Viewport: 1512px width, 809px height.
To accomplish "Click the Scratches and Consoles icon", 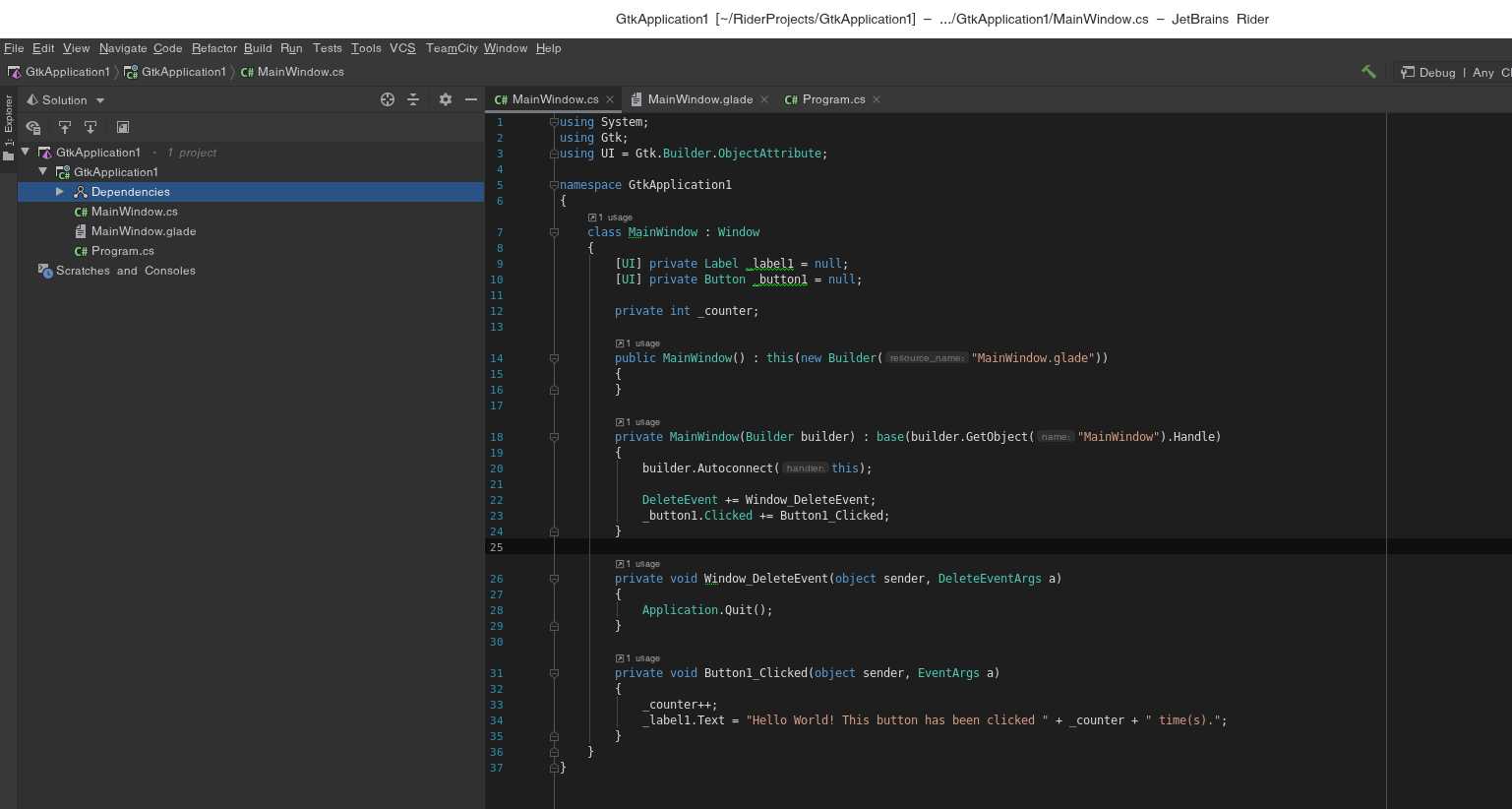I will (x=45, y=271).
